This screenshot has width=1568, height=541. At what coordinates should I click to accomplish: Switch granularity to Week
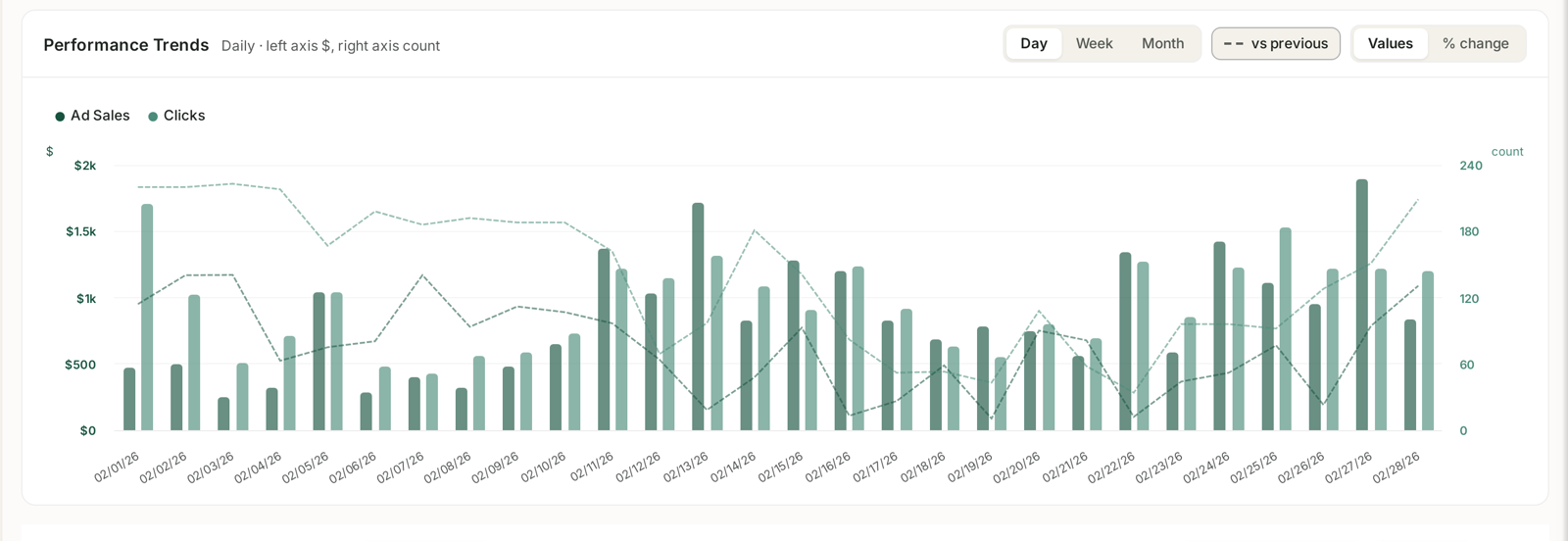click(1094, 43)
